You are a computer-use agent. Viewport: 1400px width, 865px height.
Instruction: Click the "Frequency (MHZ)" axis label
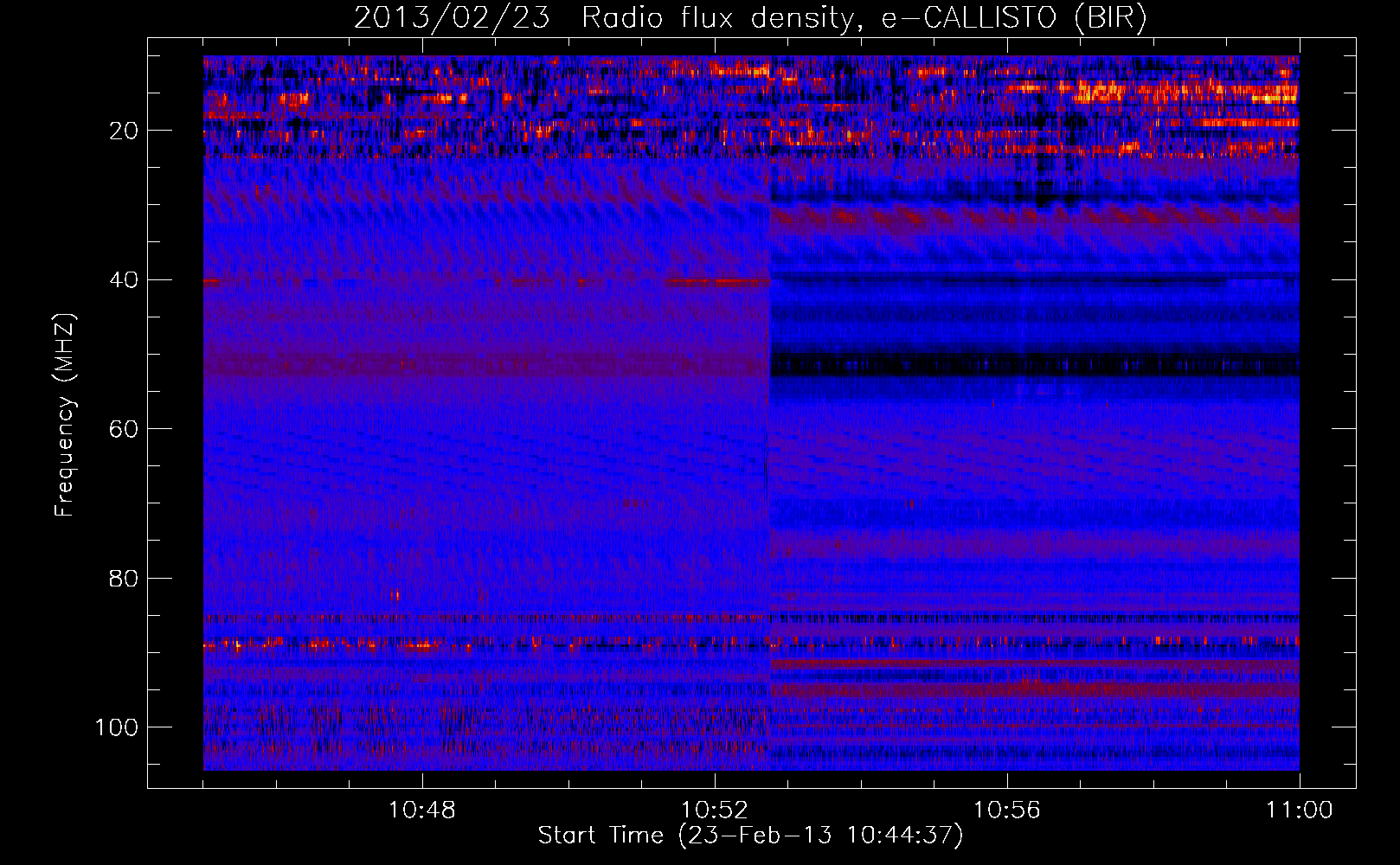point(65,415)
